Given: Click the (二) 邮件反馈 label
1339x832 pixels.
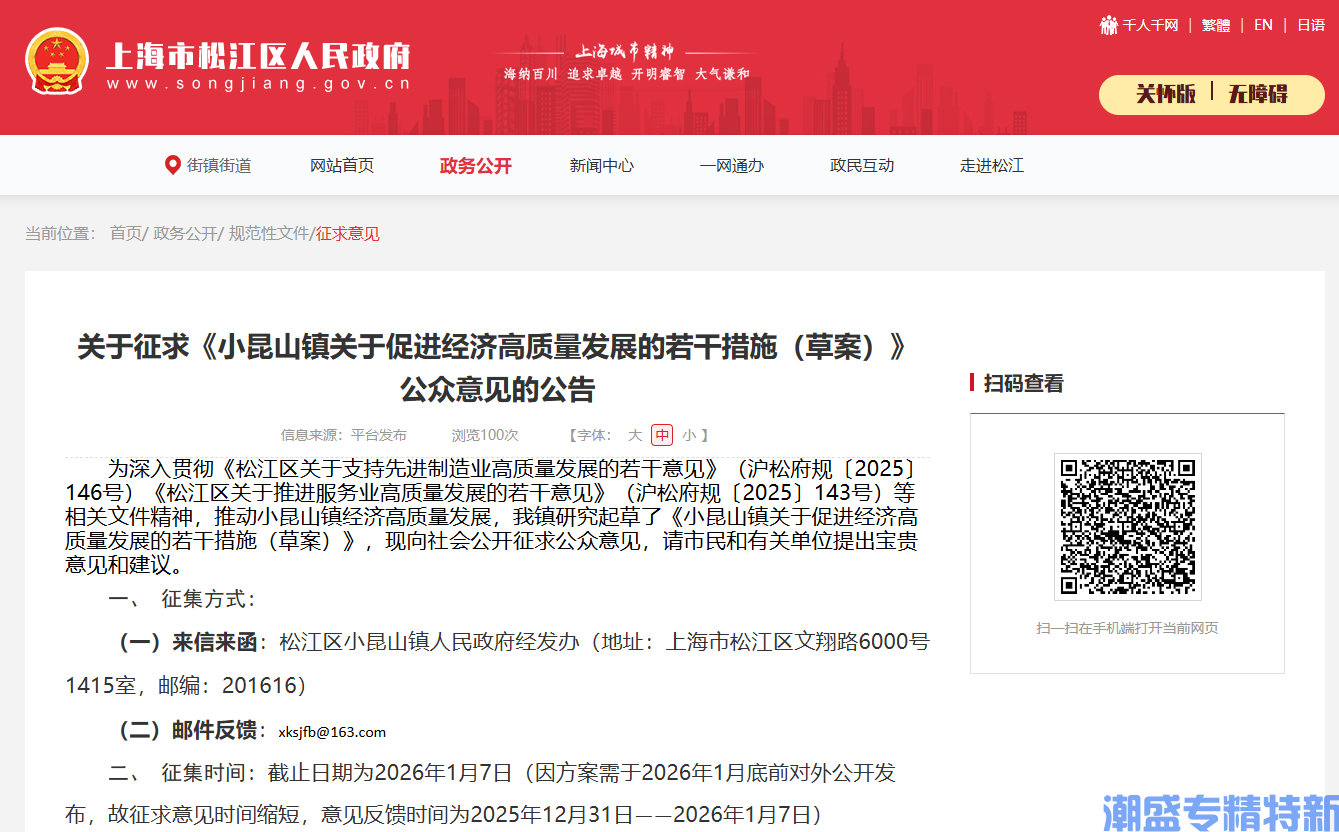Looking at the screenshot, I should (x=189, y=729).
